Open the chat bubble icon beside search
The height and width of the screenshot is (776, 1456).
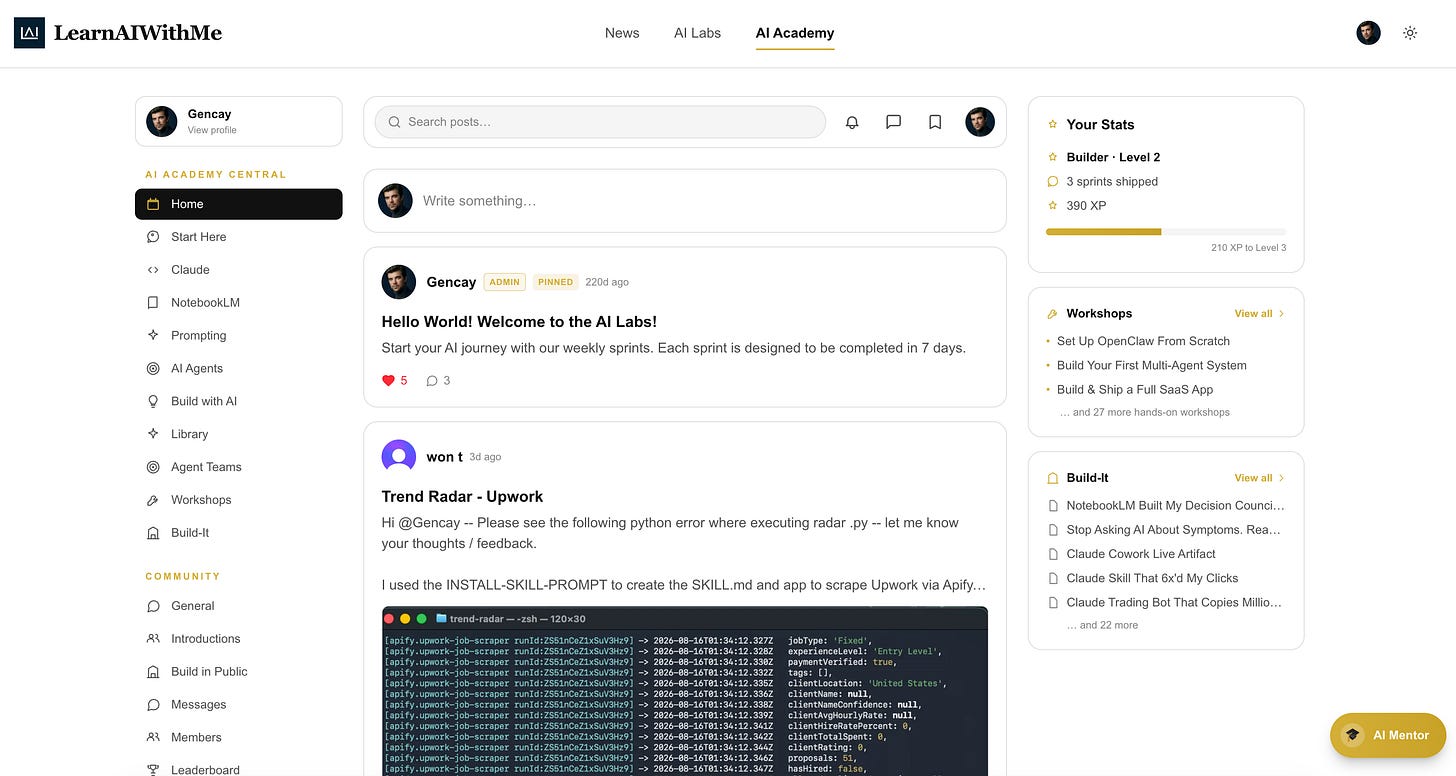point(894,122)
